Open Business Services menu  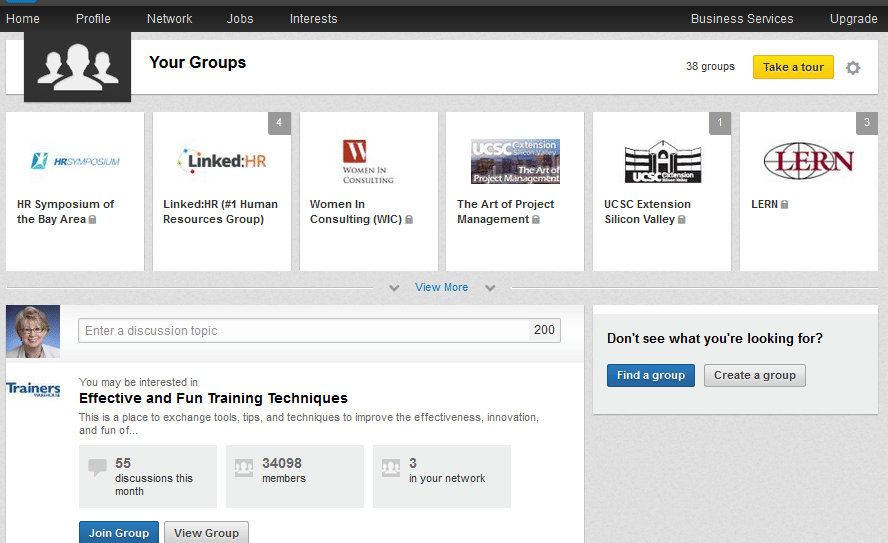point(742,19)
